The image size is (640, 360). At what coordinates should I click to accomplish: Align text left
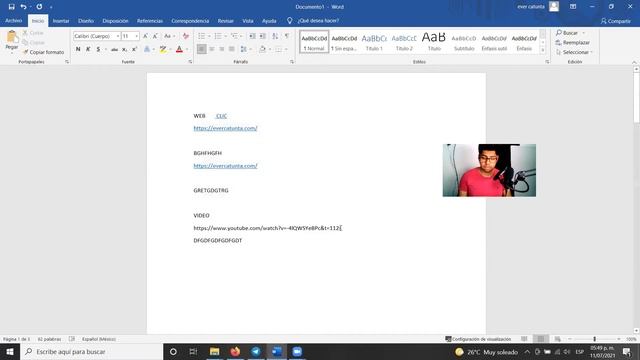[202, 49]
